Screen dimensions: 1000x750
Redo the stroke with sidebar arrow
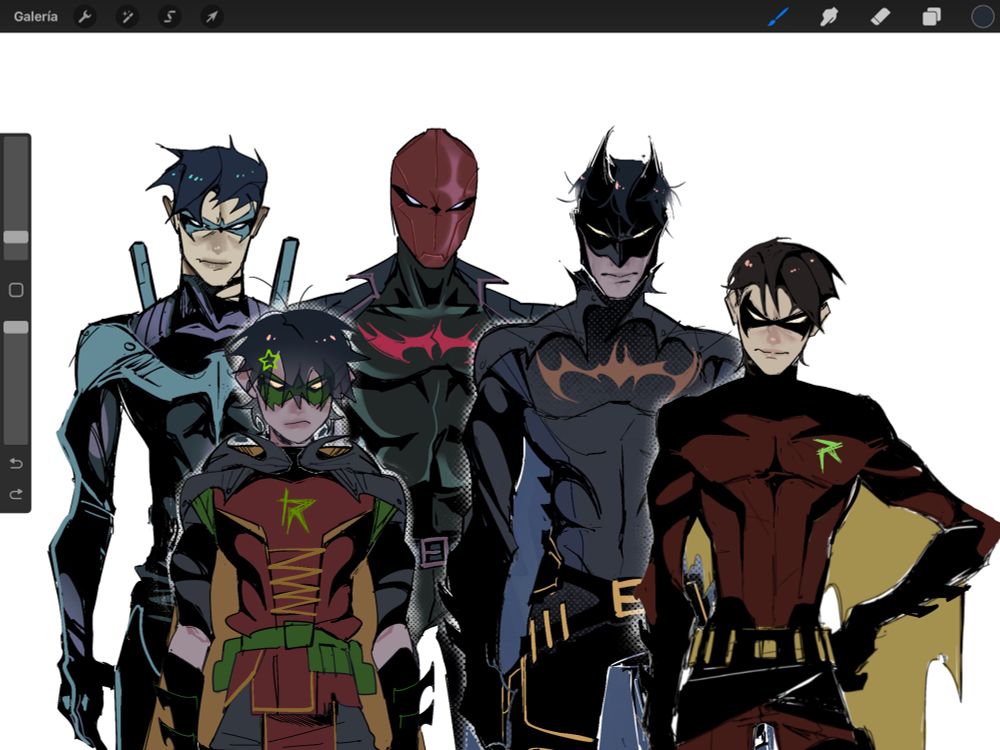(16, 494)
